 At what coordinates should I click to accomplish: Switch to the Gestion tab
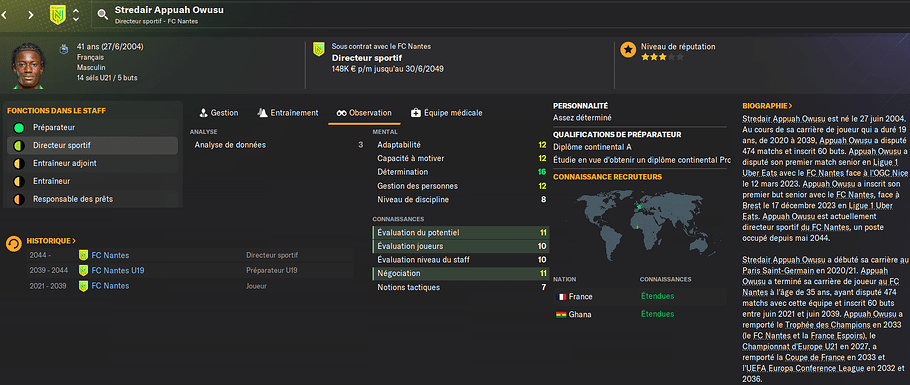pyautogui.click(x=218, y=113)
